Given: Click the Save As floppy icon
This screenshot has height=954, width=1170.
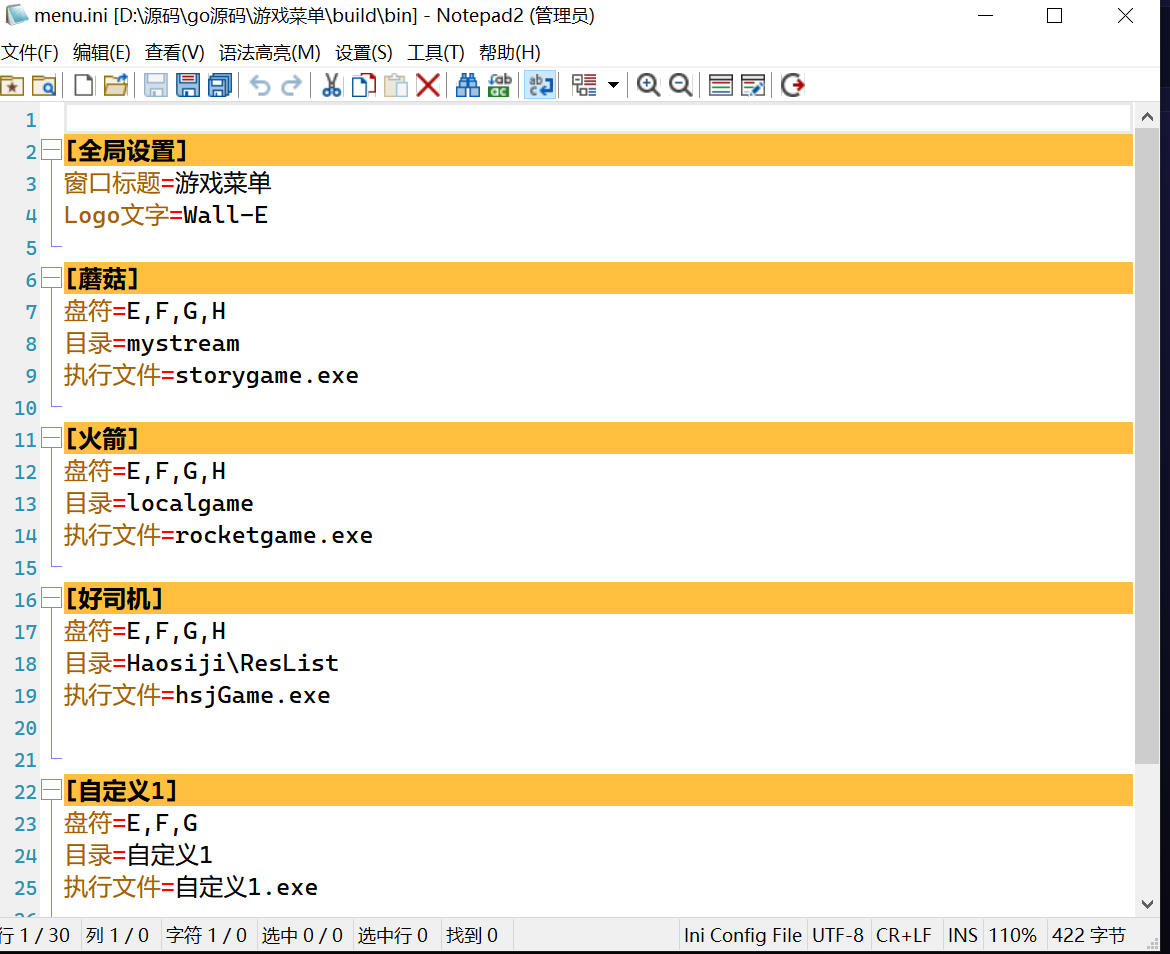Looking at the screenshot, I should click(x=187, y=85).
